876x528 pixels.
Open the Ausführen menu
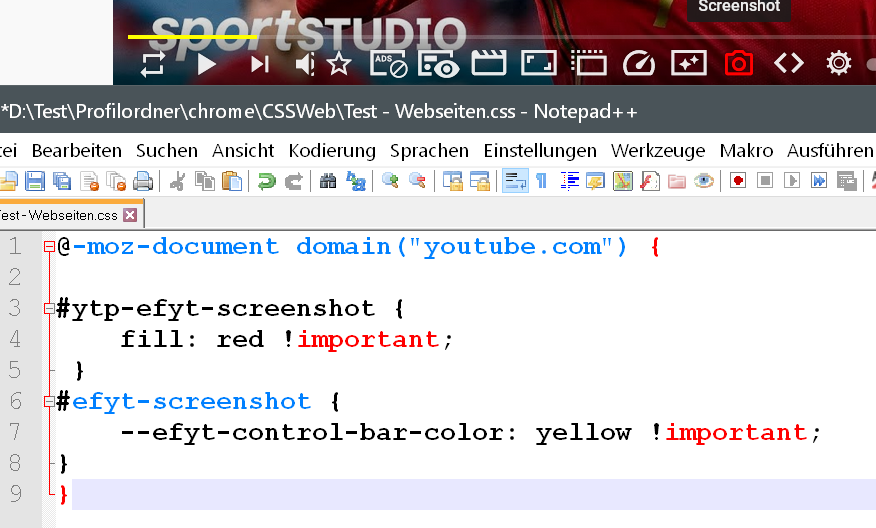point(830,151)
